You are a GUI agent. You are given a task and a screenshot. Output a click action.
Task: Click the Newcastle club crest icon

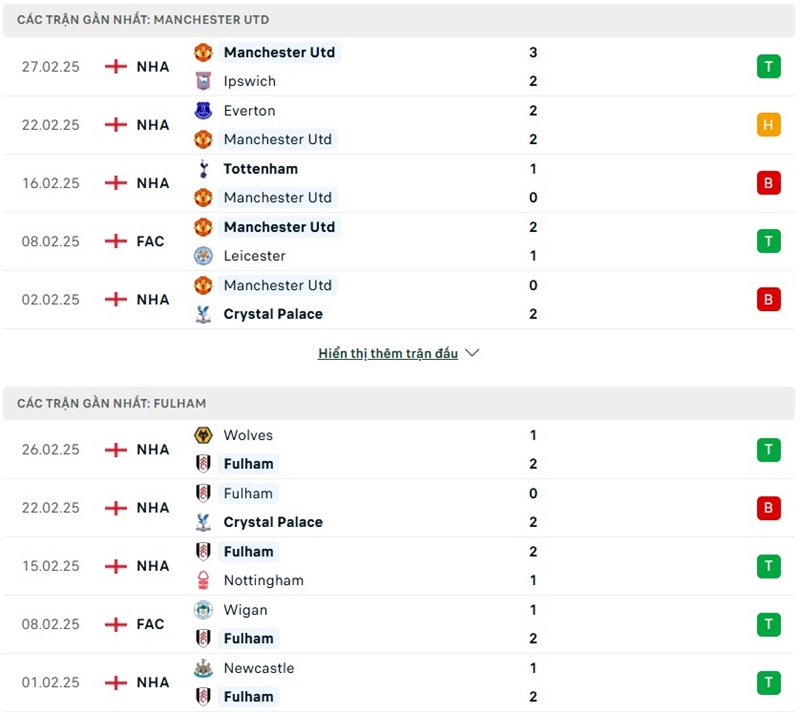click(203, 668)
